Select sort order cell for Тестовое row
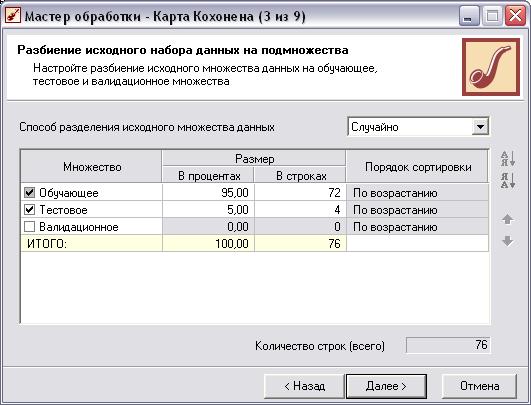The width and height of the screenshot is (531, 405). tap(418, 210)
